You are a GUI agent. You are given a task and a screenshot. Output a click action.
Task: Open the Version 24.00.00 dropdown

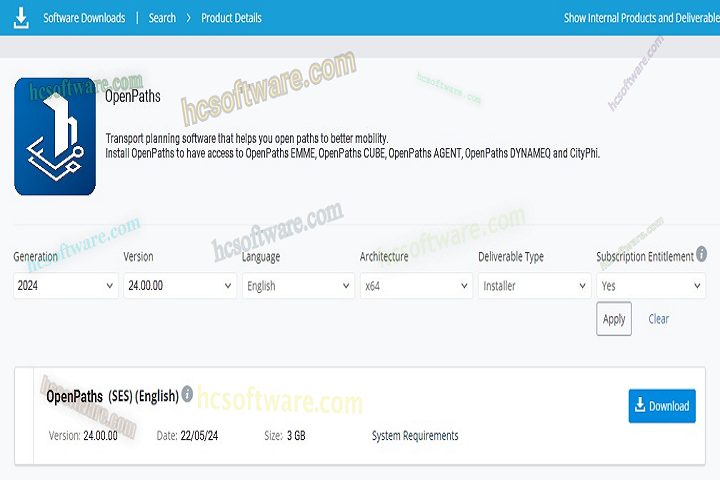coord(180,286)
